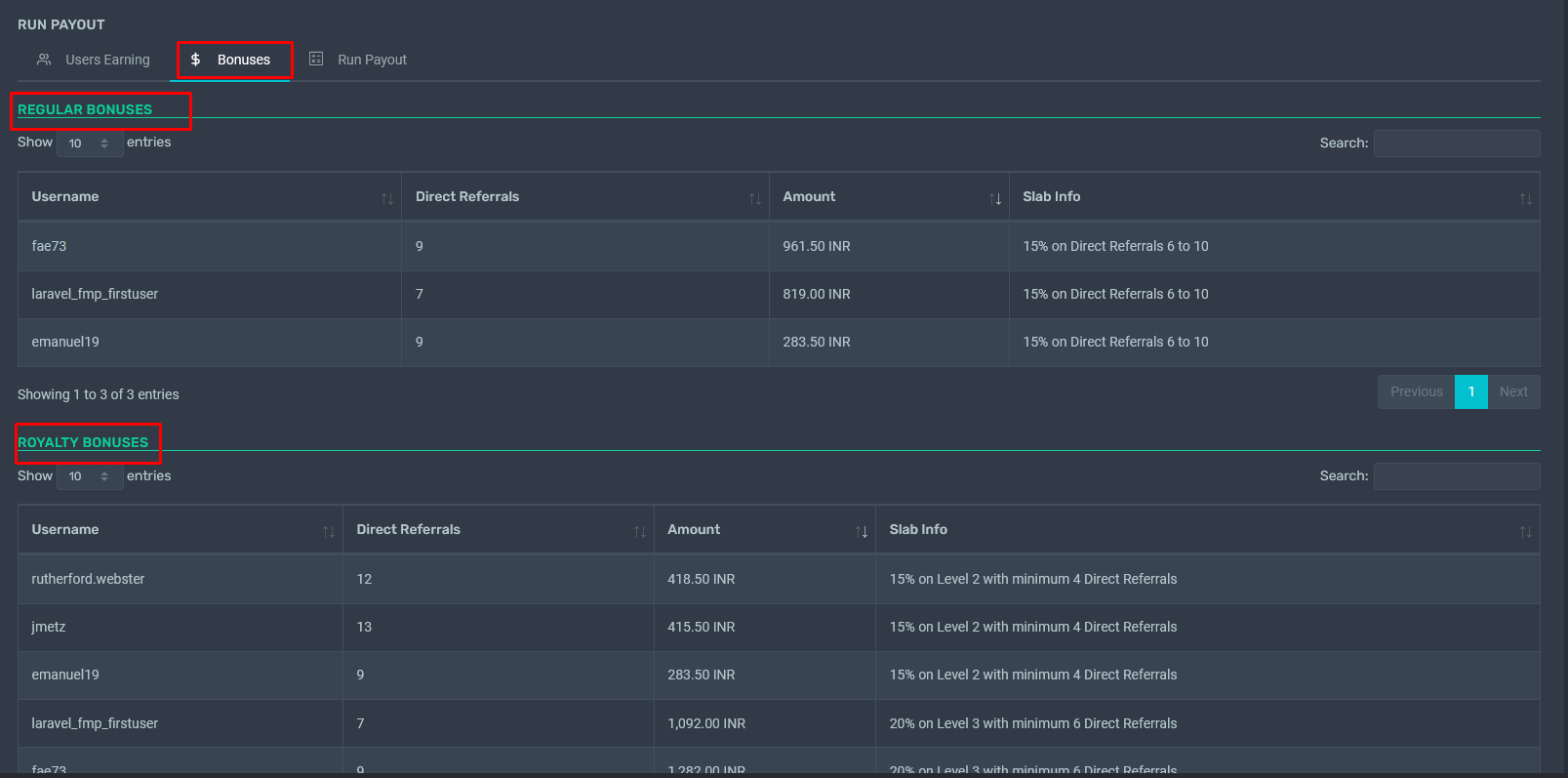
Task: Click the fae73 row in Regular Bonuses
Action: click(x=49, y=246)
